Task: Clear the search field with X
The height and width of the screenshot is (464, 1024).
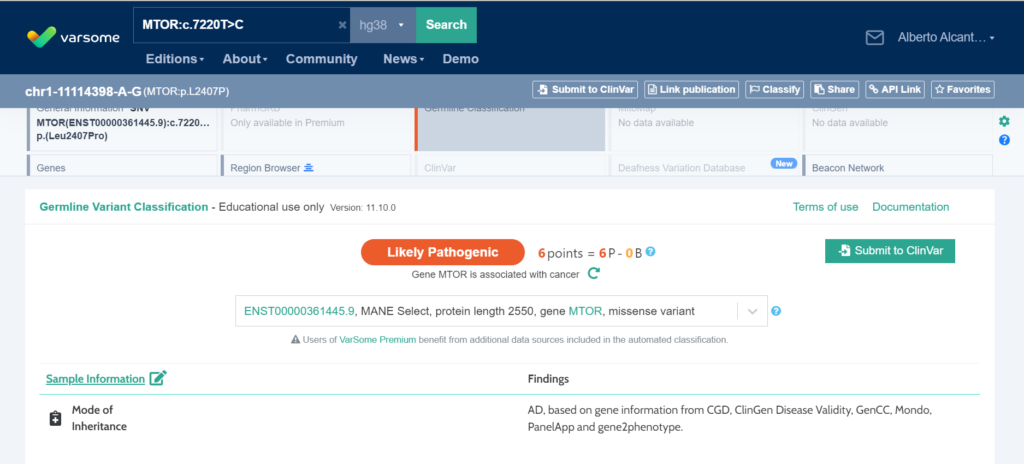Action: click(342, 25)
